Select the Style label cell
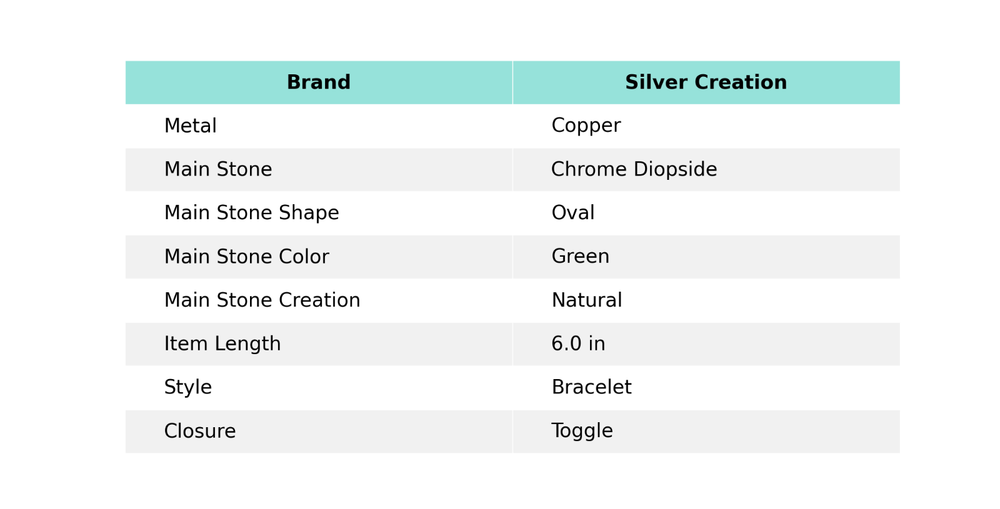1000x509 pixels. 187,388
